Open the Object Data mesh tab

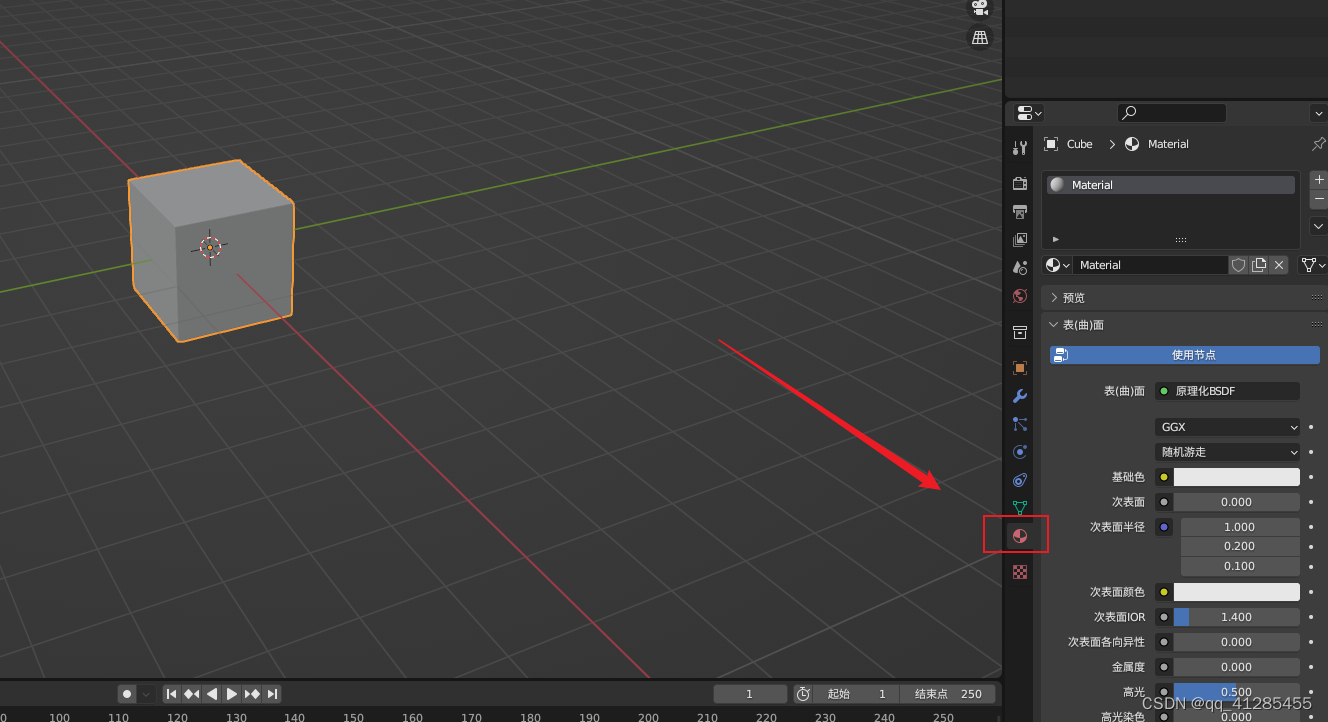point(1020,508)
